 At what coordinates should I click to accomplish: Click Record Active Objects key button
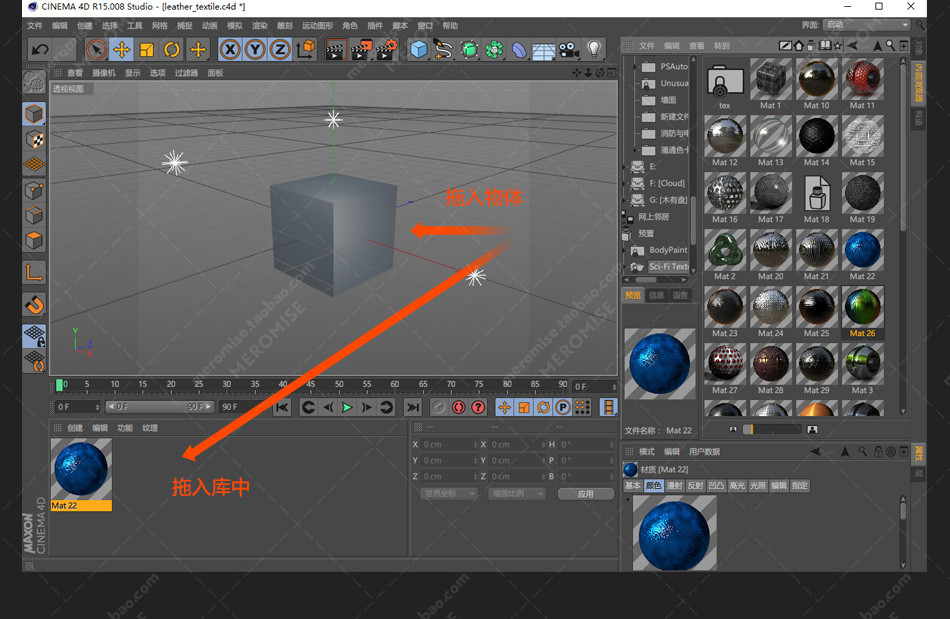point(439,407)
